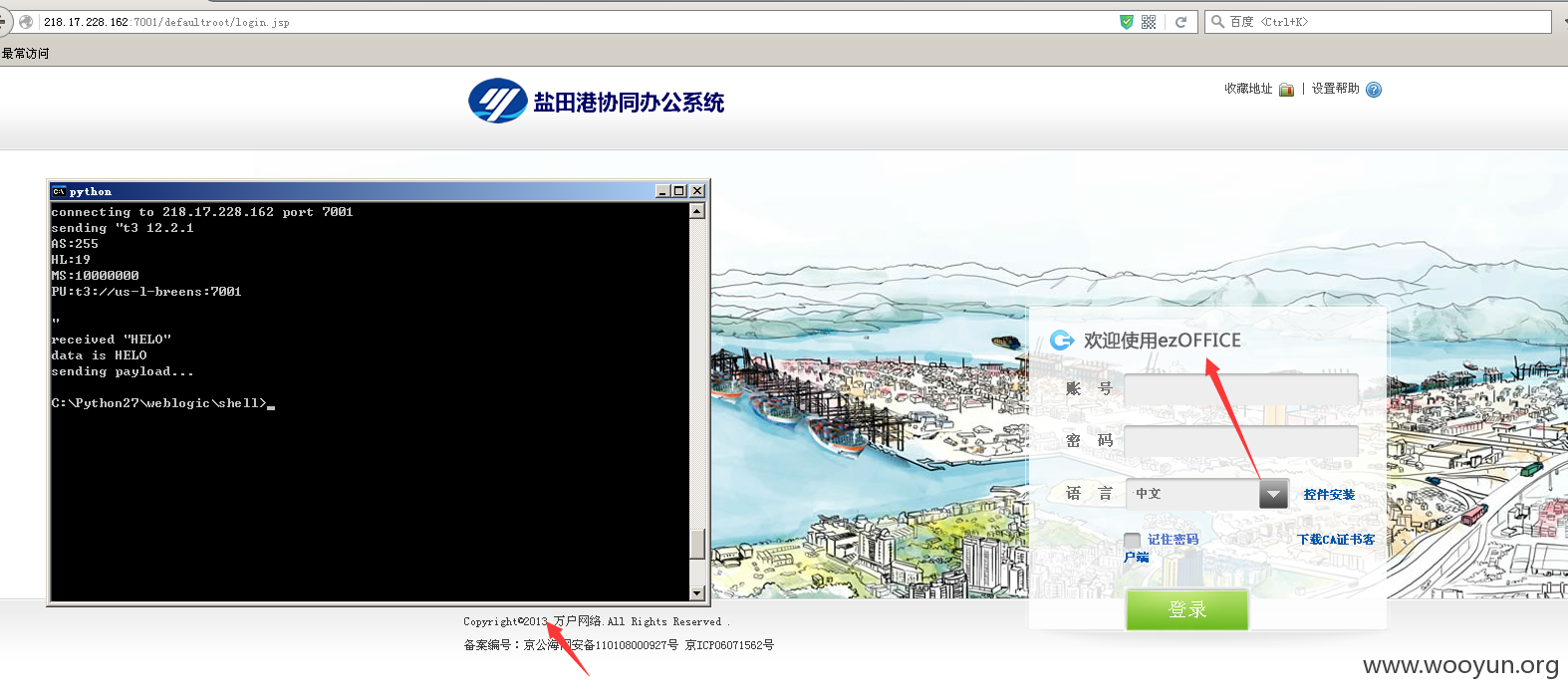Click the Copyright 2013 万户网络 text
1568x694 pixels.
point(596,621)
